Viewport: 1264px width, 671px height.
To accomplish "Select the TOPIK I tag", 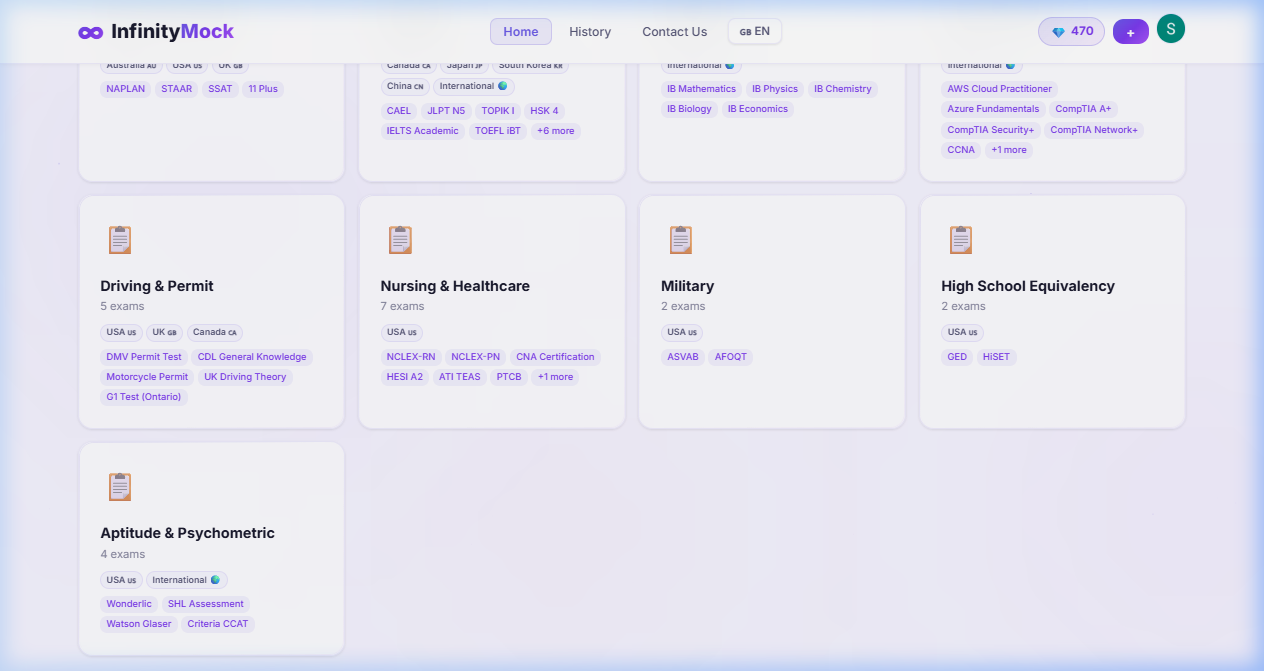I will coord(498,111).
